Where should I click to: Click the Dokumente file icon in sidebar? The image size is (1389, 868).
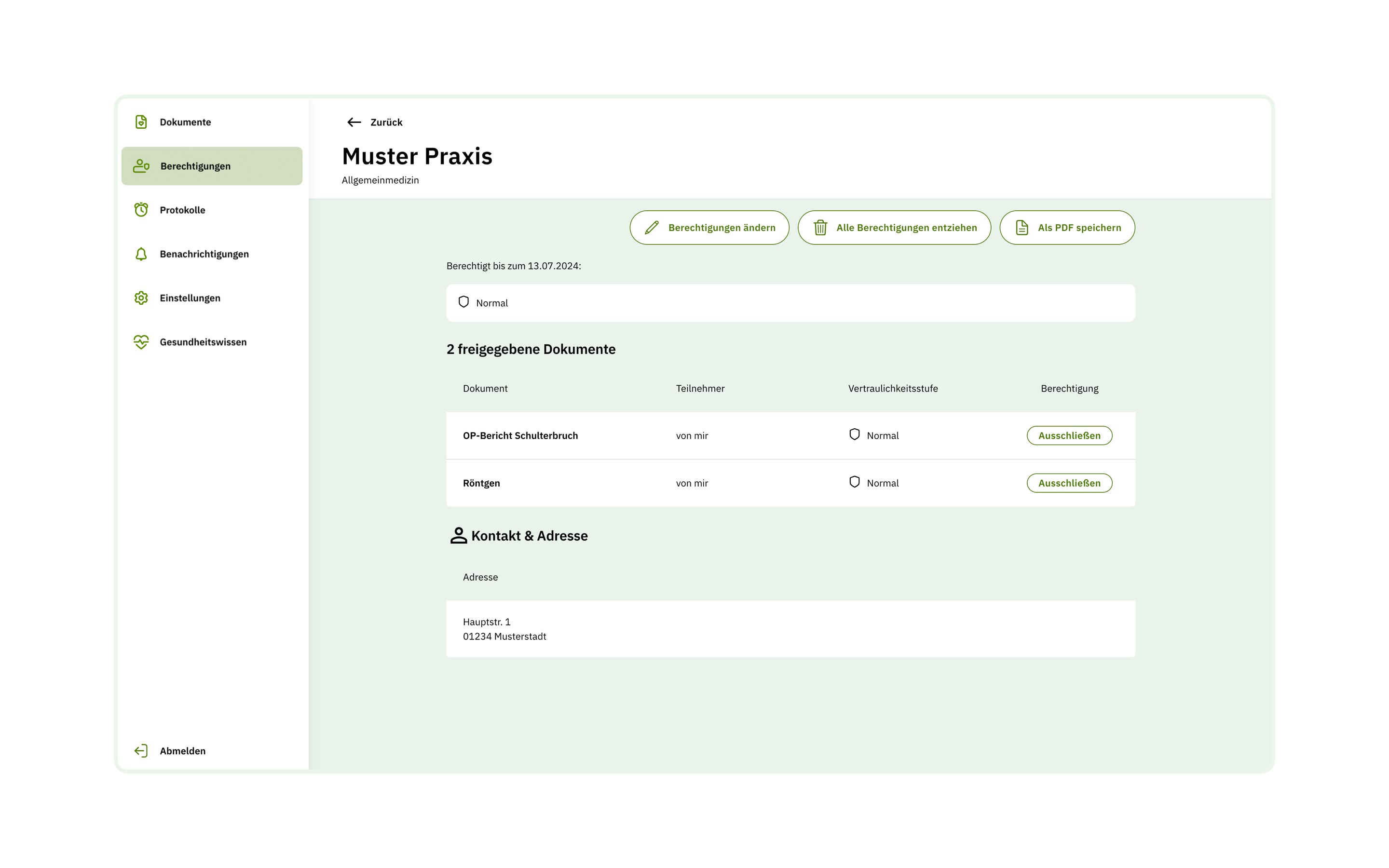(x=141, y=122)
